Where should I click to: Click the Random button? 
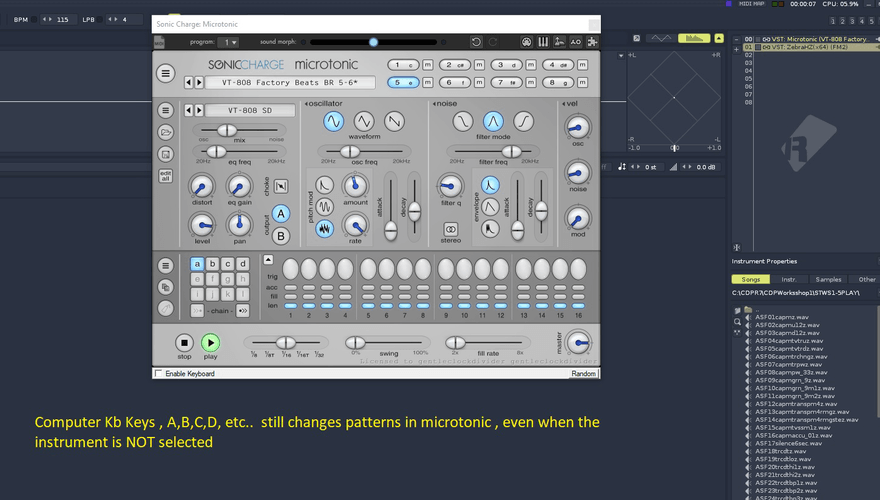584,374
